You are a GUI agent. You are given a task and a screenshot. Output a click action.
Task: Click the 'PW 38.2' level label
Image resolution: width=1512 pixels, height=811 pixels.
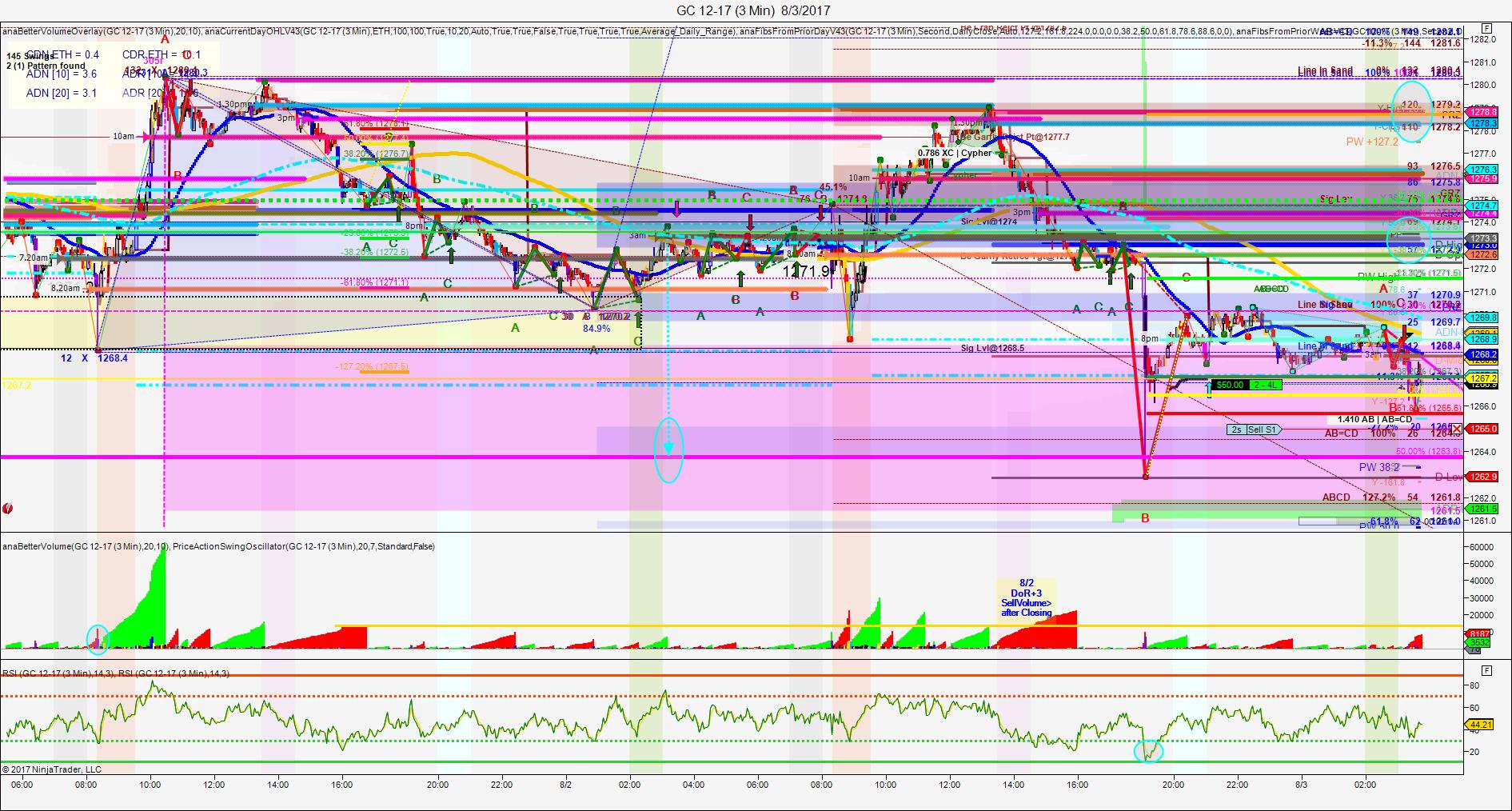point(1379,467)
